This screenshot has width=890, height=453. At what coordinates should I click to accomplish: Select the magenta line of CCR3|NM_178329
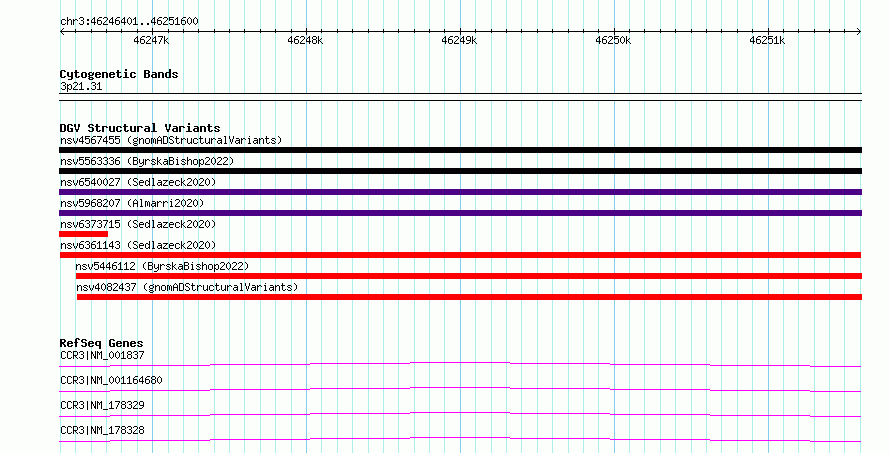(x=460, y=414)
